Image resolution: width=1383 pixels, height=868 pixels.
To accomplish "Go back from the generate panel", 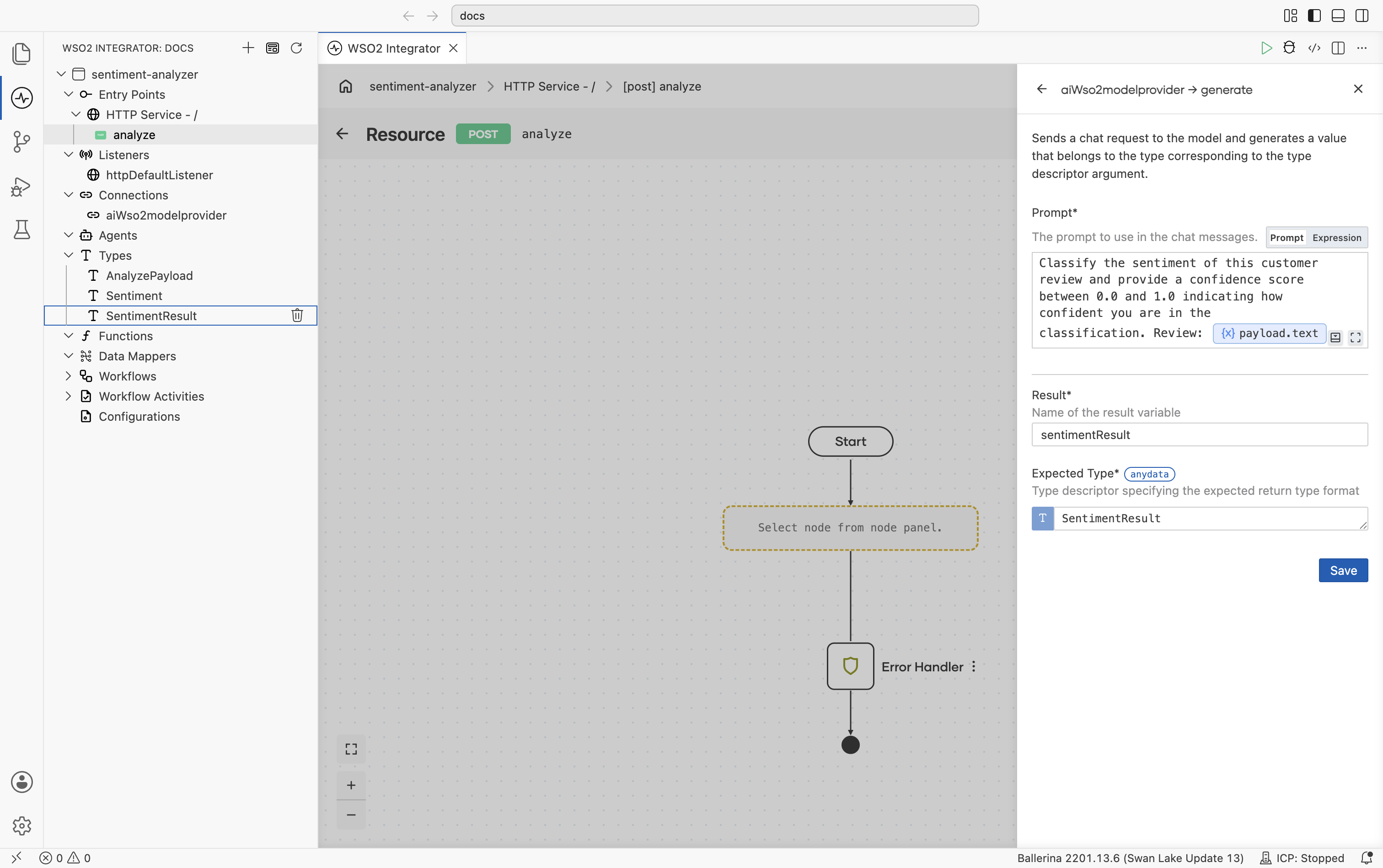I will (1041, 89).
